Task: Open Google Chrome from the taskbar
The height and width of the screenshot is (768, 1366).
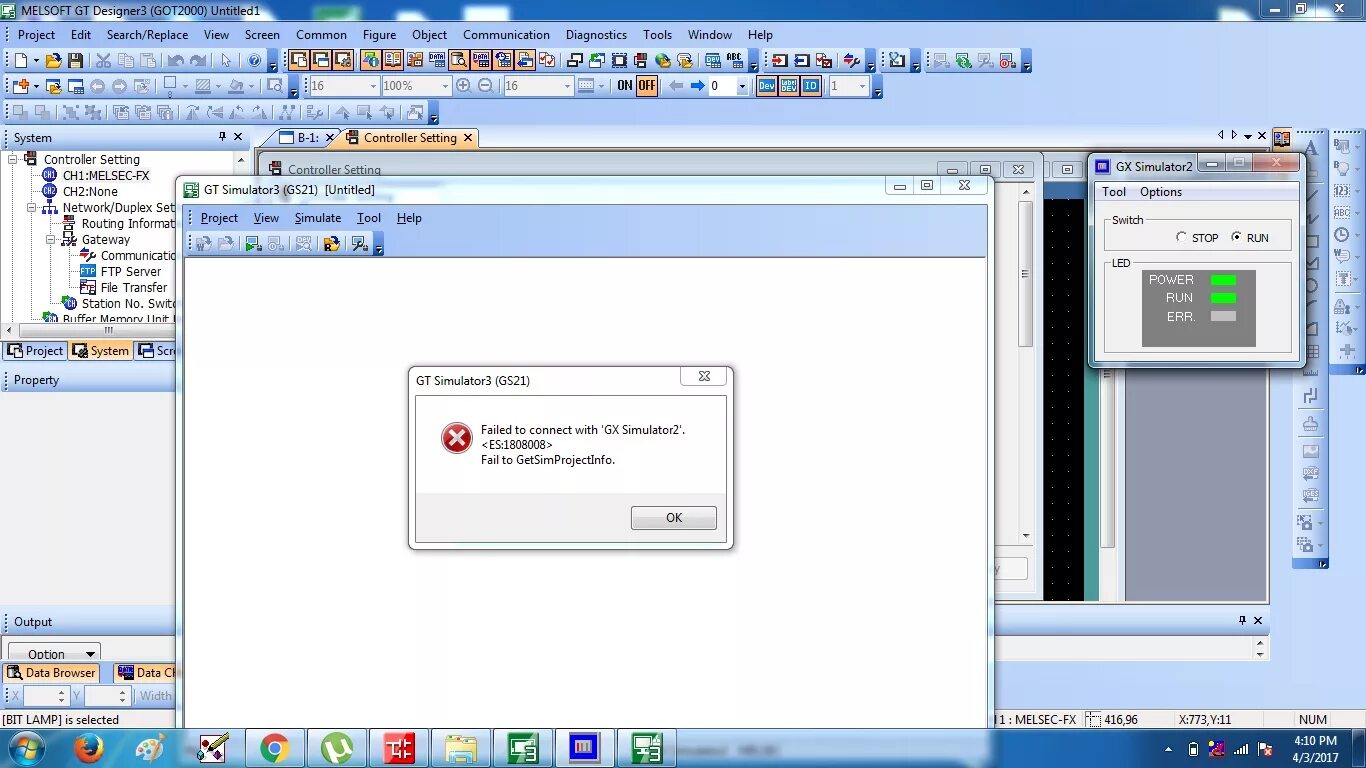Action: click(x=275, y=748)
